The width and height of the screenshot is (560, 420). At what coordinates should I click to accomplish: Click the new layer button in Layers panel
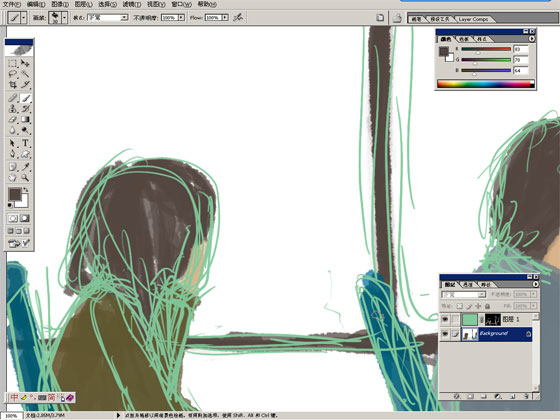tap(511, 396)
